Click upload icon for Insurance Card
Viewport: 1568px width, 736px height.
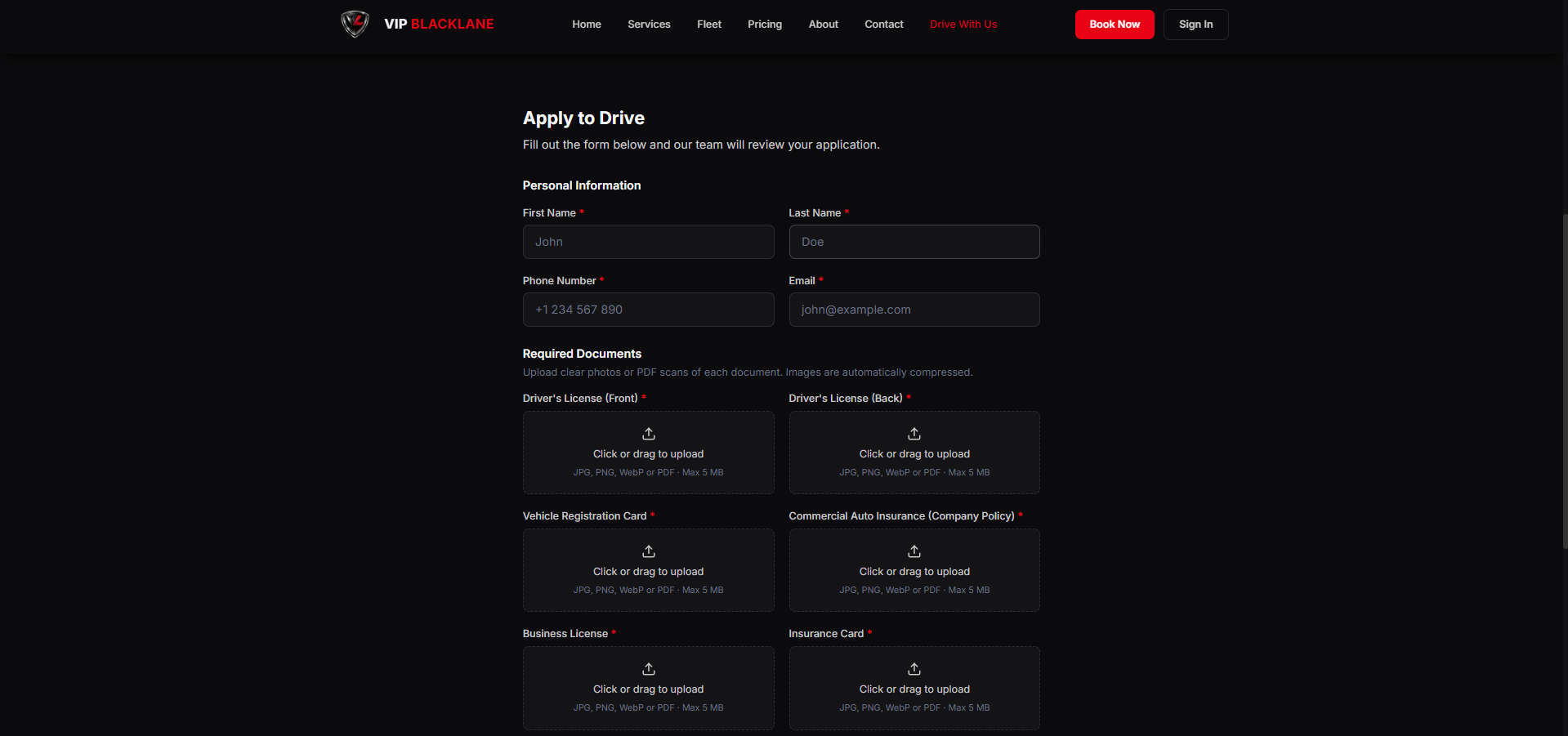coord(914,669)
